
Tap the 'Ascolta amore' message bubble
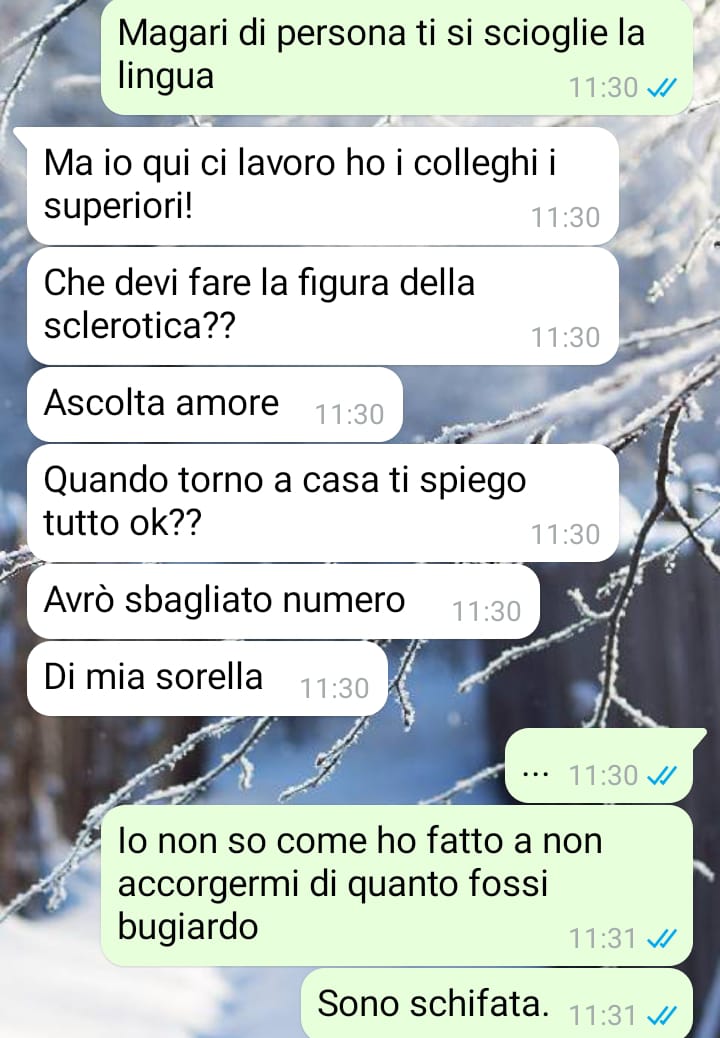(215, 404)
